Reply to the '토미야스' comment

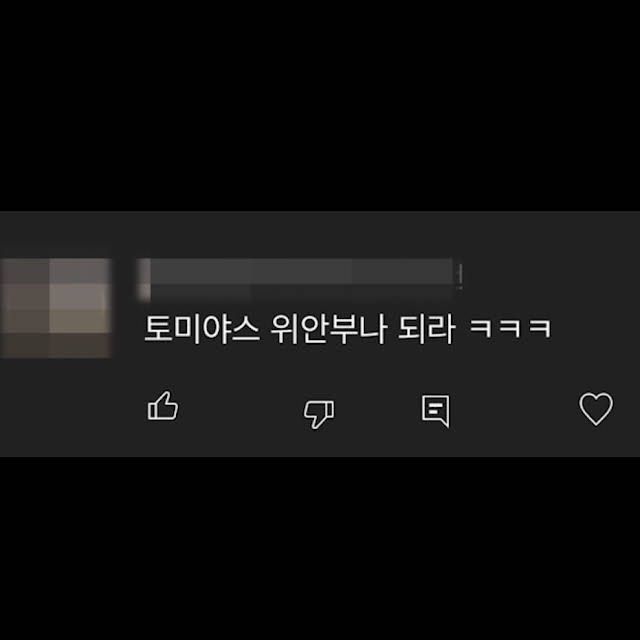pyautogui.click(x=436, y=411)
